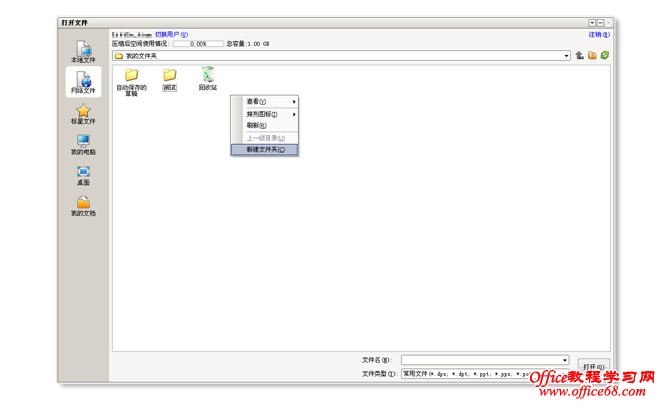Click the 注销 logout link
This screenshot has width=668, height=406.
coord(599,34)
